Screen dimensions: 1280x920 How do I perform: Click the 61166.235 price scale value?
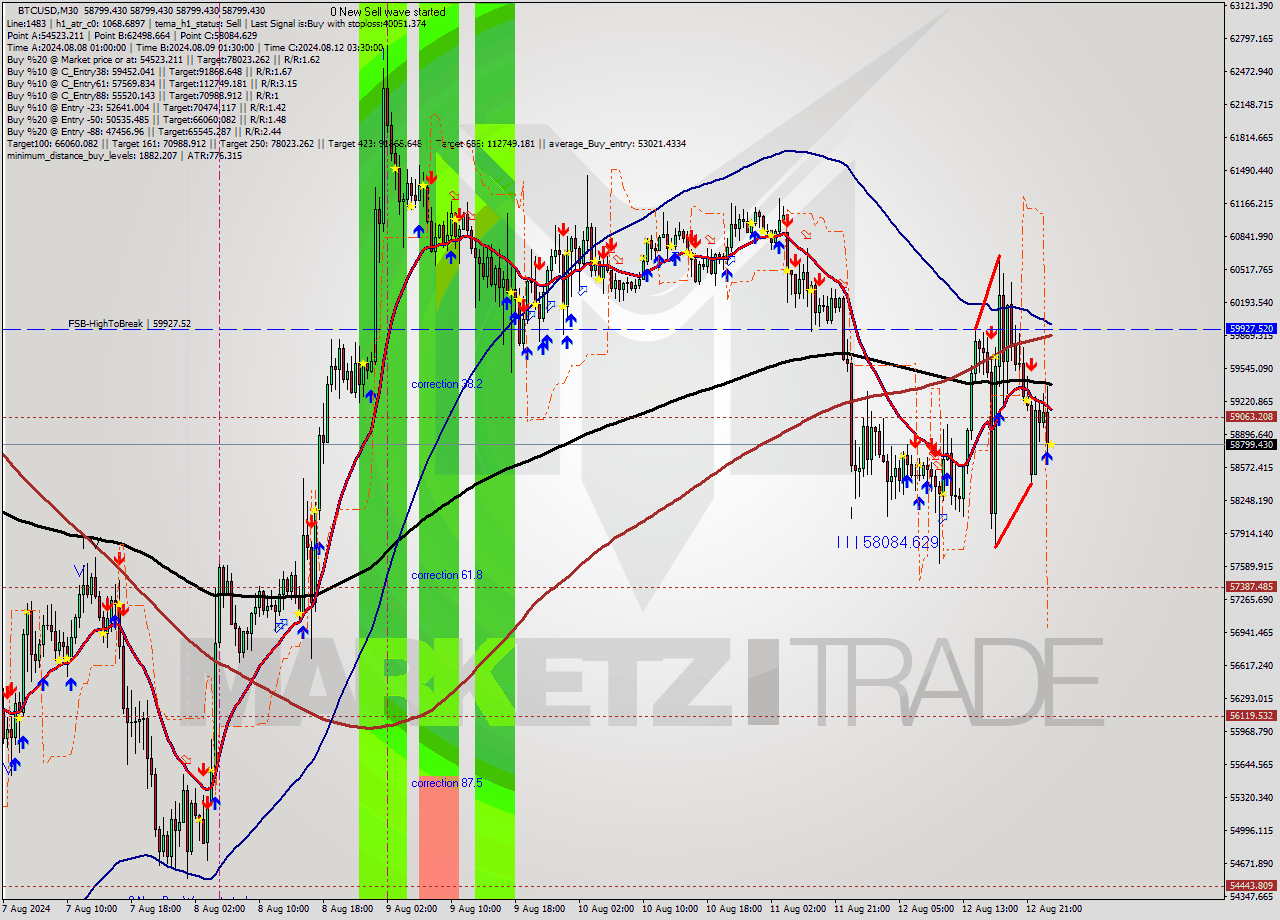point(1251,204)
